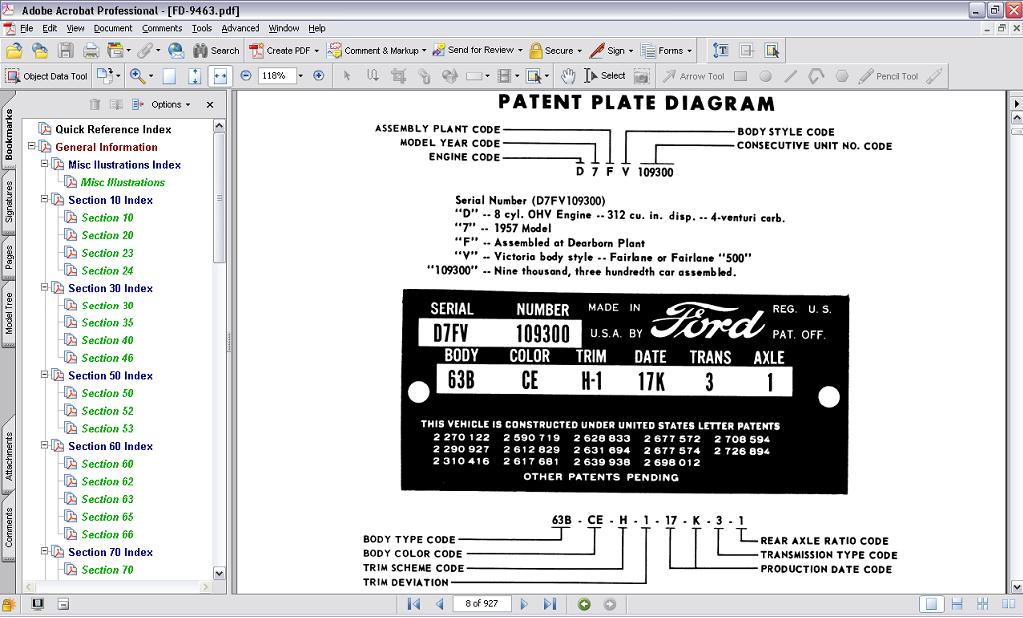Go to the last page
Image resolution: width=1023 pixels, height=618 pixels.
click(x=549, y=604)
